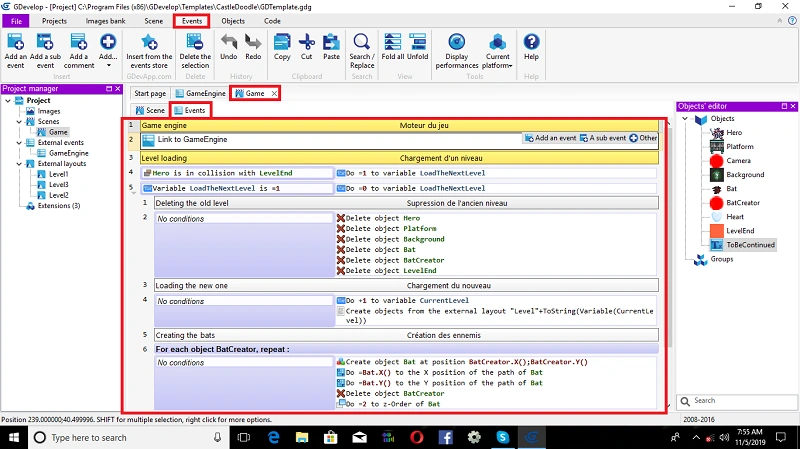Select Extensions (3) in Project manager

pyautogui.click(x=59, y=206)
